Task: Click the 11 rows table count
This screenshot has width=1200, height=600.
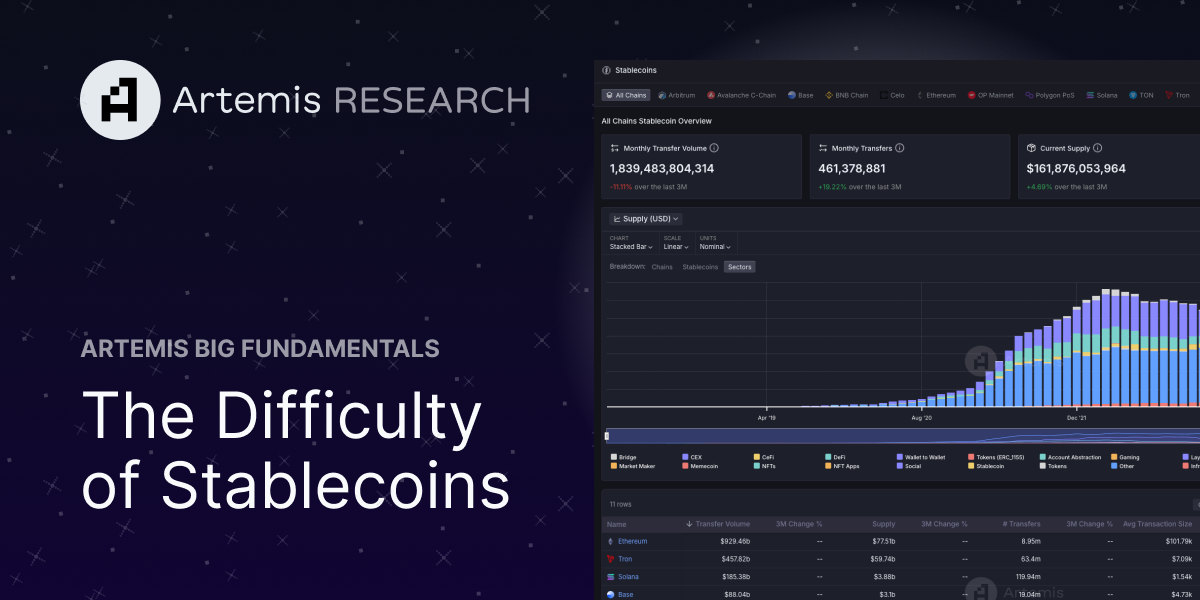Action: [x=619, y=506]
